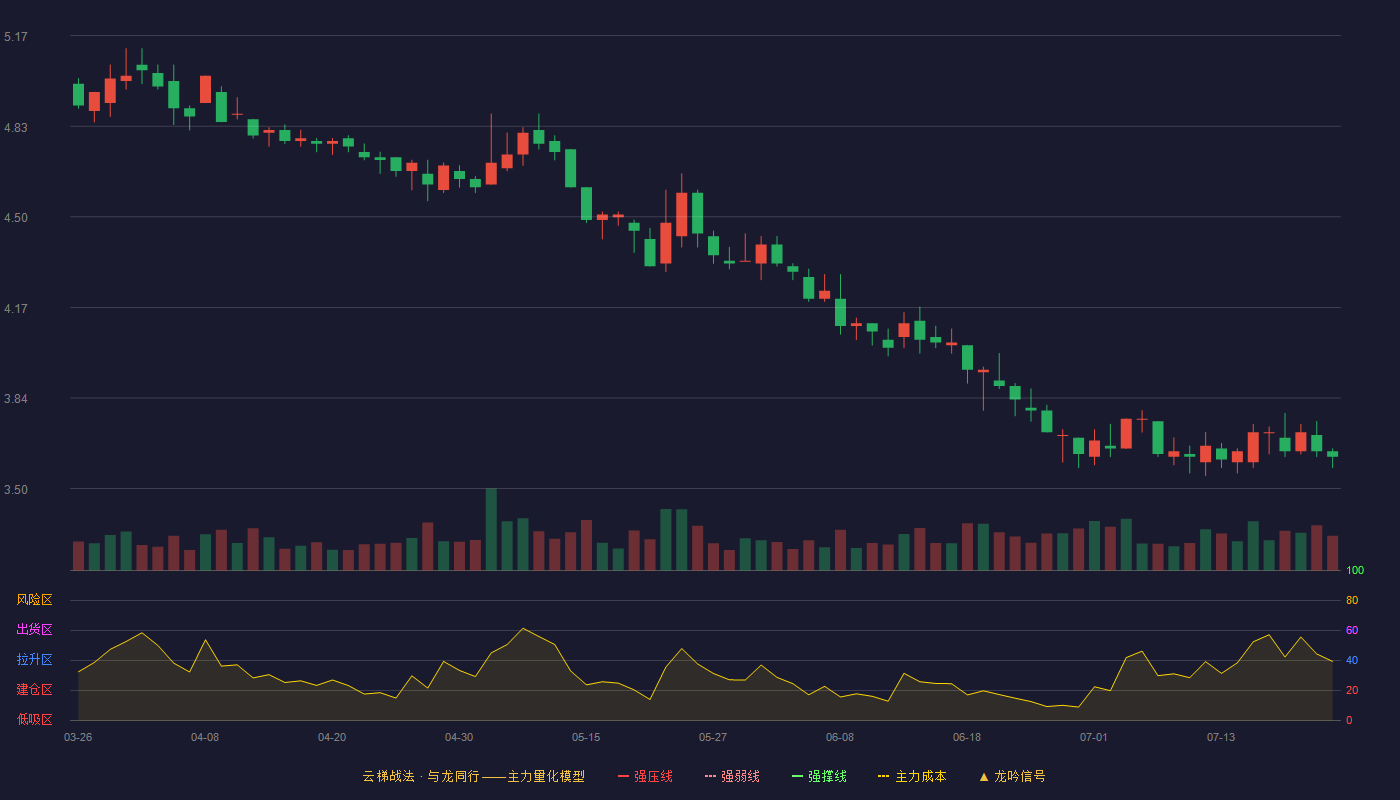Click the 06-18 date axis label

click(x=967, y=737)
